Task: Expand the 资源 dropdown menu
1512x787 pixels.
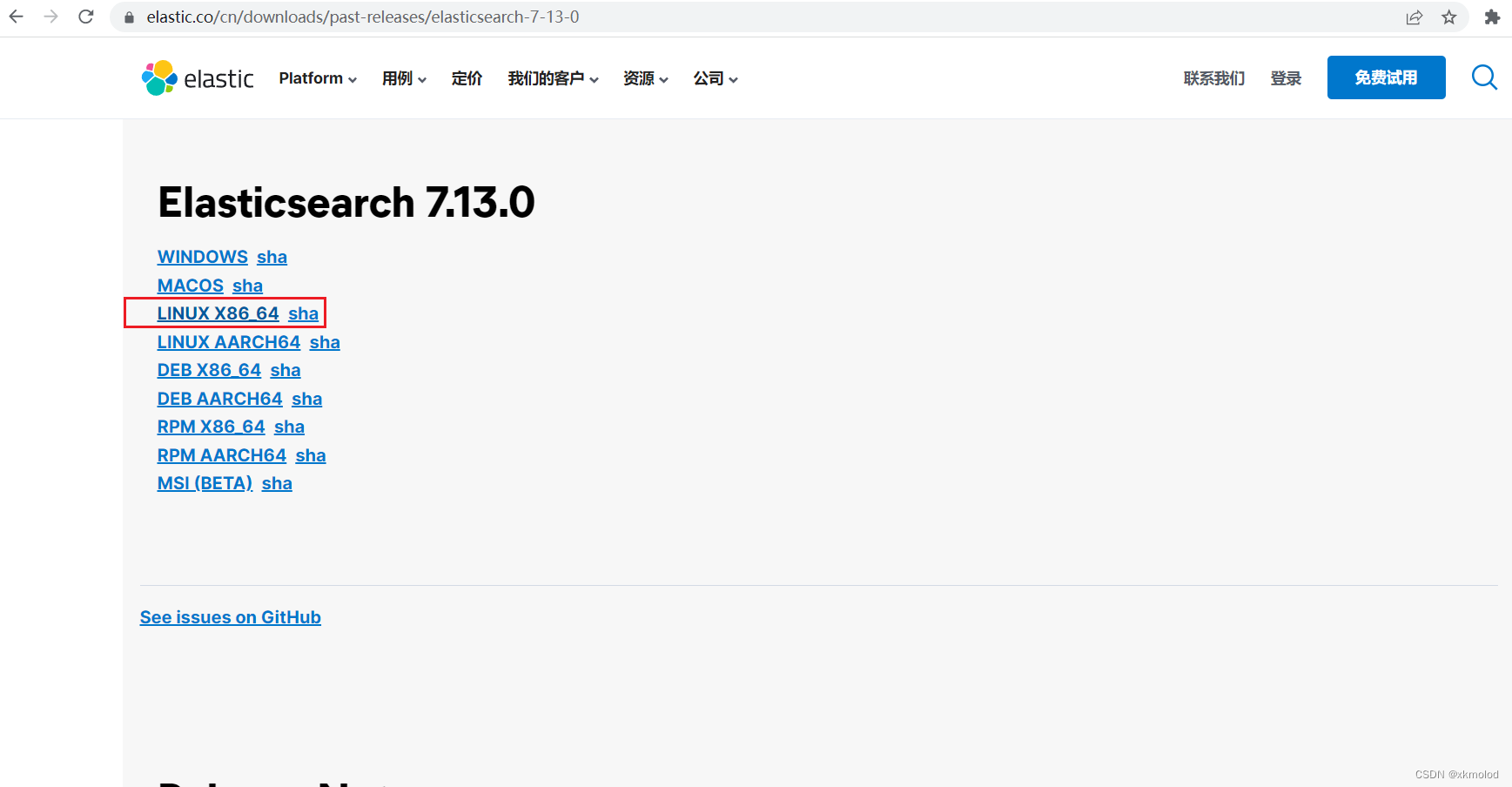Action: coord(645,78)
